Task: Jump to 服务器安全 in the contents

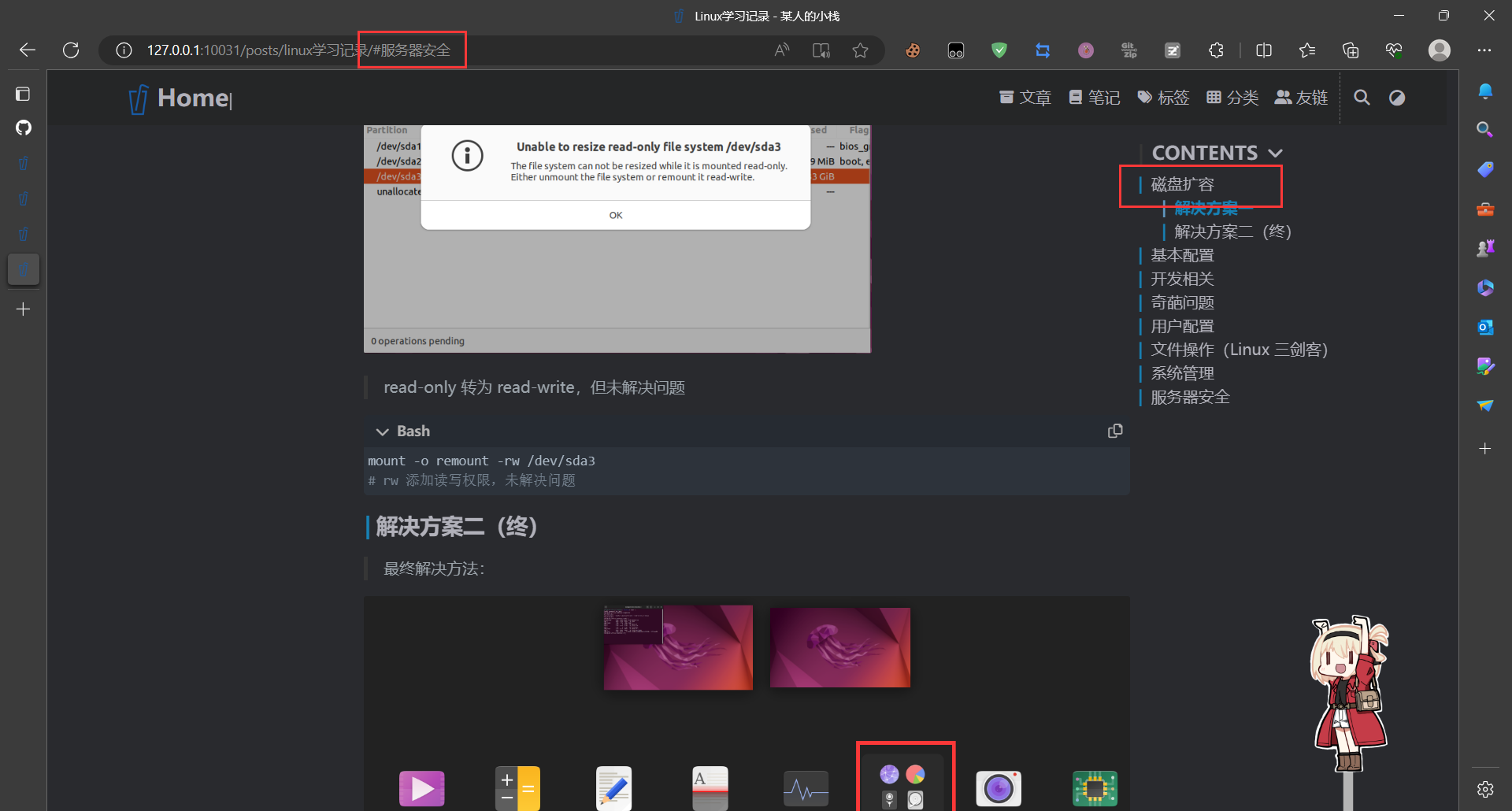Action: (1189, 397)
